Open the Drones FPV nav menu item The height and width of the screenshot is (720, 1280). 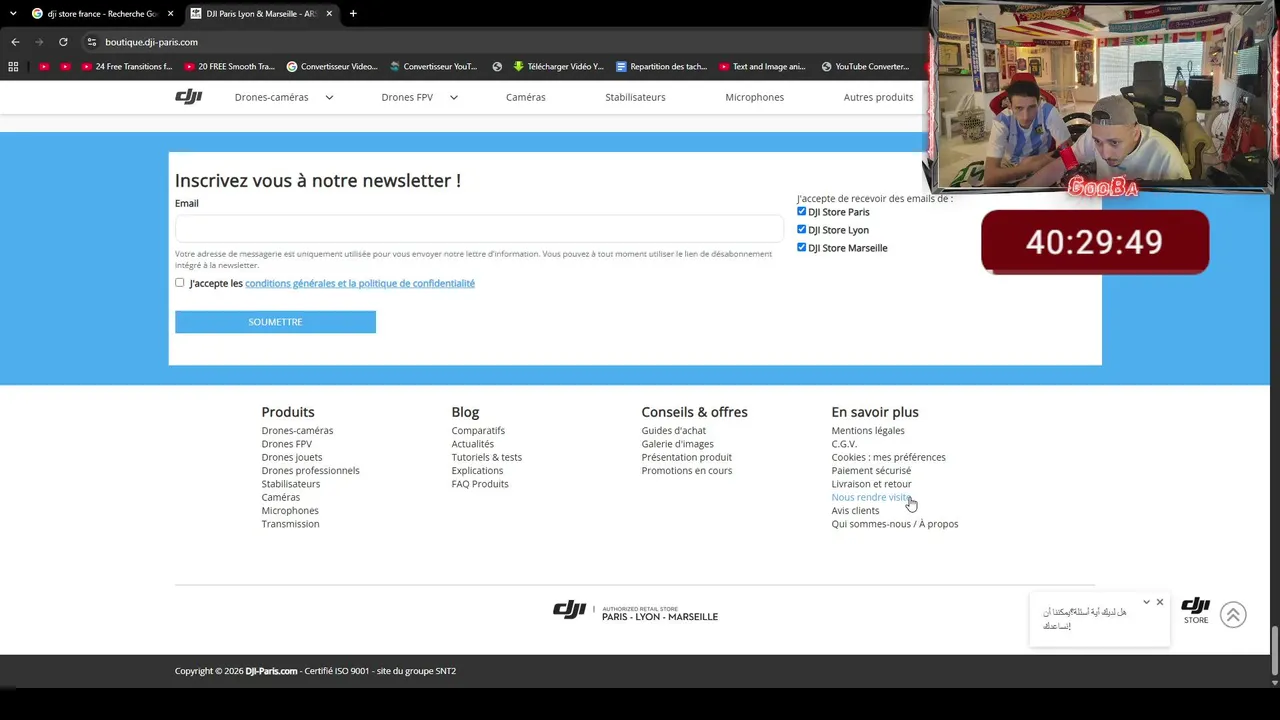click(x=407, y=97)
